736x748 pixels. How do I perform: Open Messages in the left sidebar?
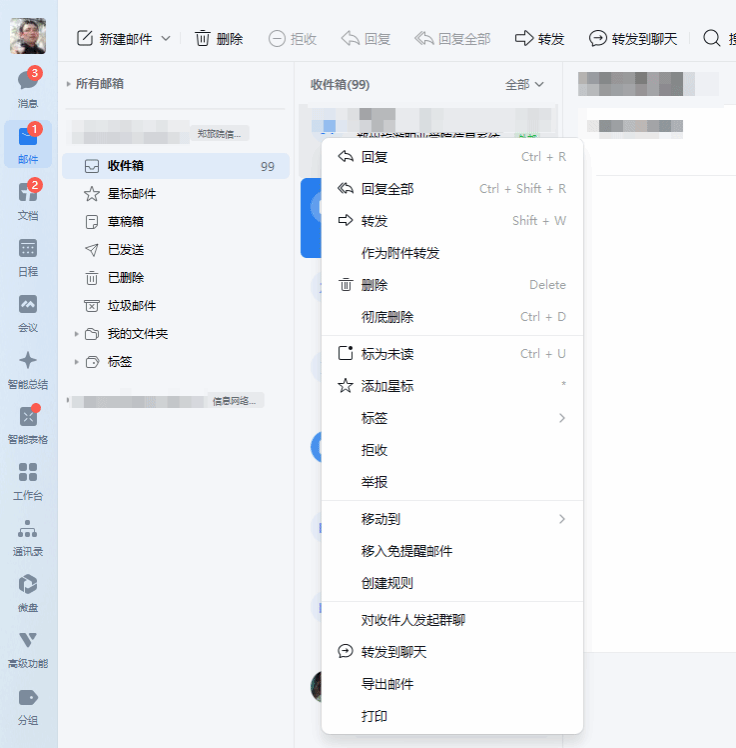(x=28, y=85)
